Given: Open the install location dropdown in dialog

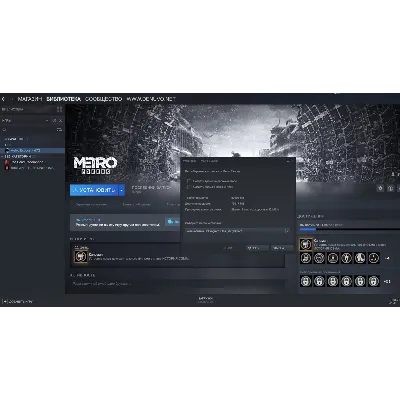Looking at the screenshot, I should click(237, 231).
